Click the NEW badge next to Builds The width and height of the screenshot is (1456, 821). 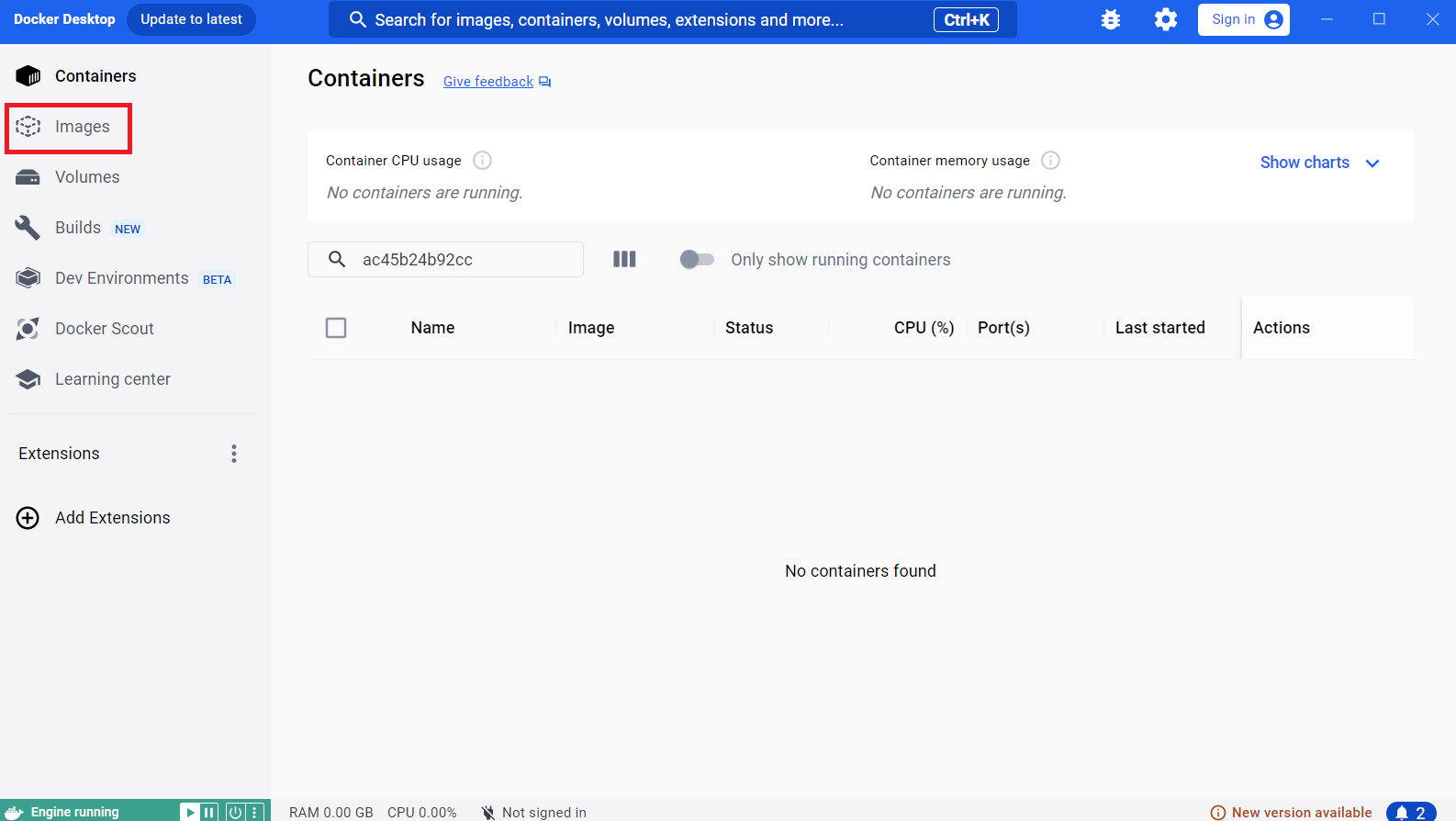[128, 230]
